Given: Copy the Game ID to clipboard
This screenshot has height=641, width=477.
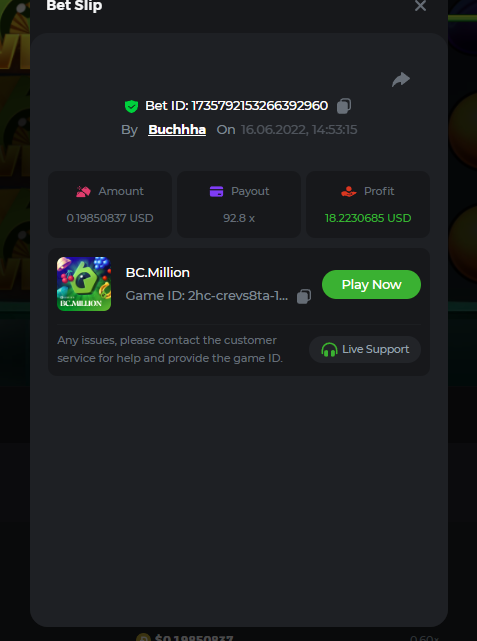Looking at the screenshot, I should pyautogui.click(x=304, y=296).
